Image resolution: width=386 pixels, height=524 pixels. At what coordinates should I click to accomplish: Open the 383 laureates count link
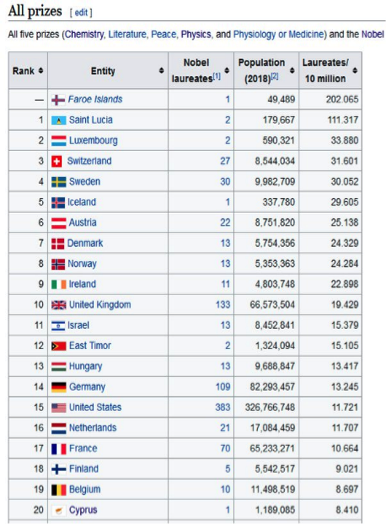223,407
